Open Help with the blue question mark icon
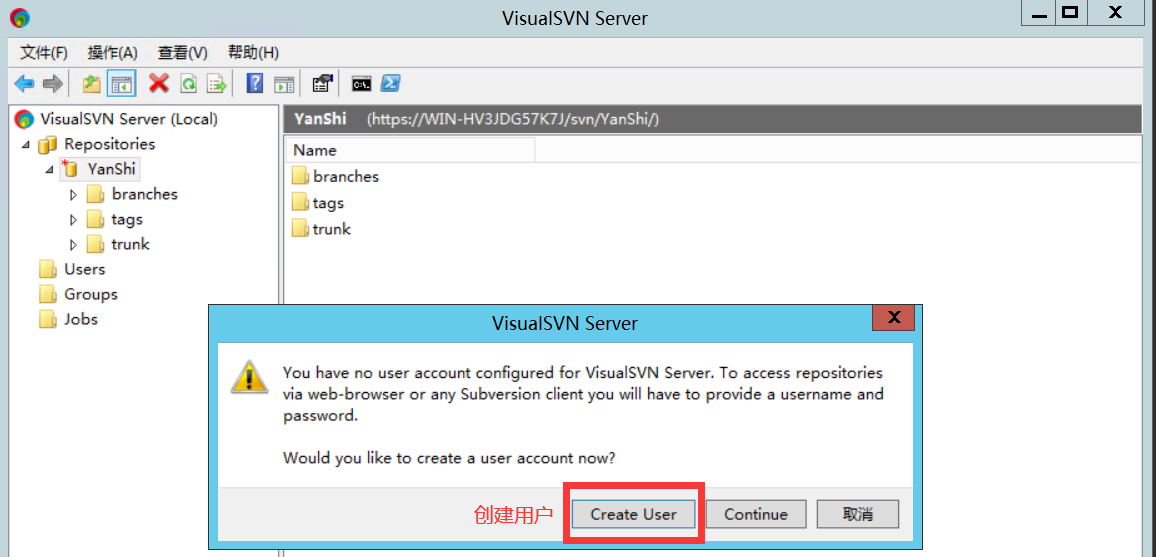Viewport: 1156px width, 557px height. click(254, 83)
